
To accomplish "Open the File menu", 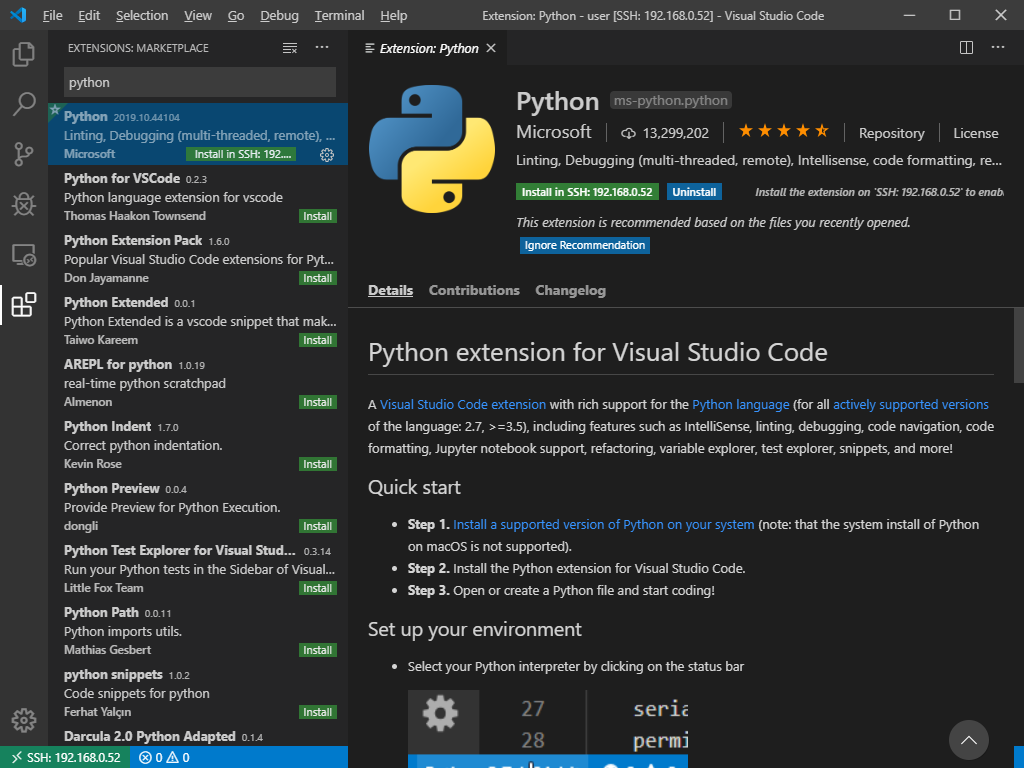I will pyautogui.click(x=52, y=15).
